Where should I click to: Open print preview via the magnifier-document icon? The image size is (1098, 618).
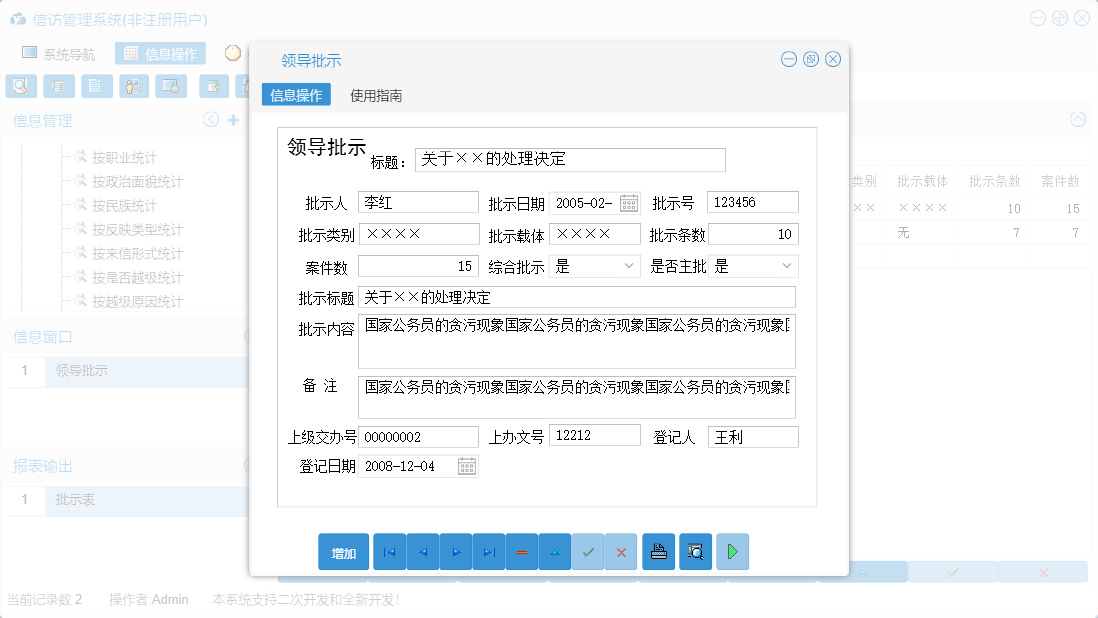694,551
